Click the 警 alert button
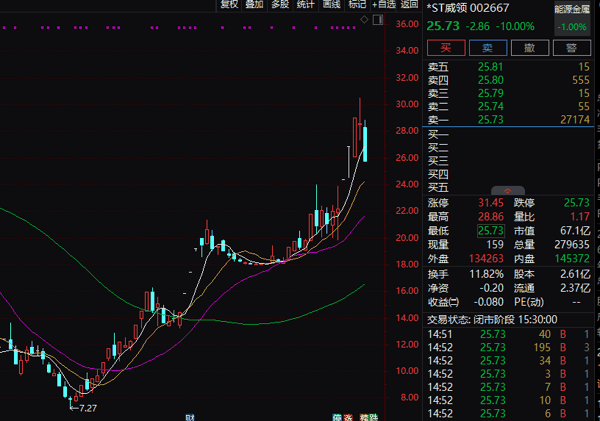Viewport: 600px width, 421px height. [x=572, y=48]
